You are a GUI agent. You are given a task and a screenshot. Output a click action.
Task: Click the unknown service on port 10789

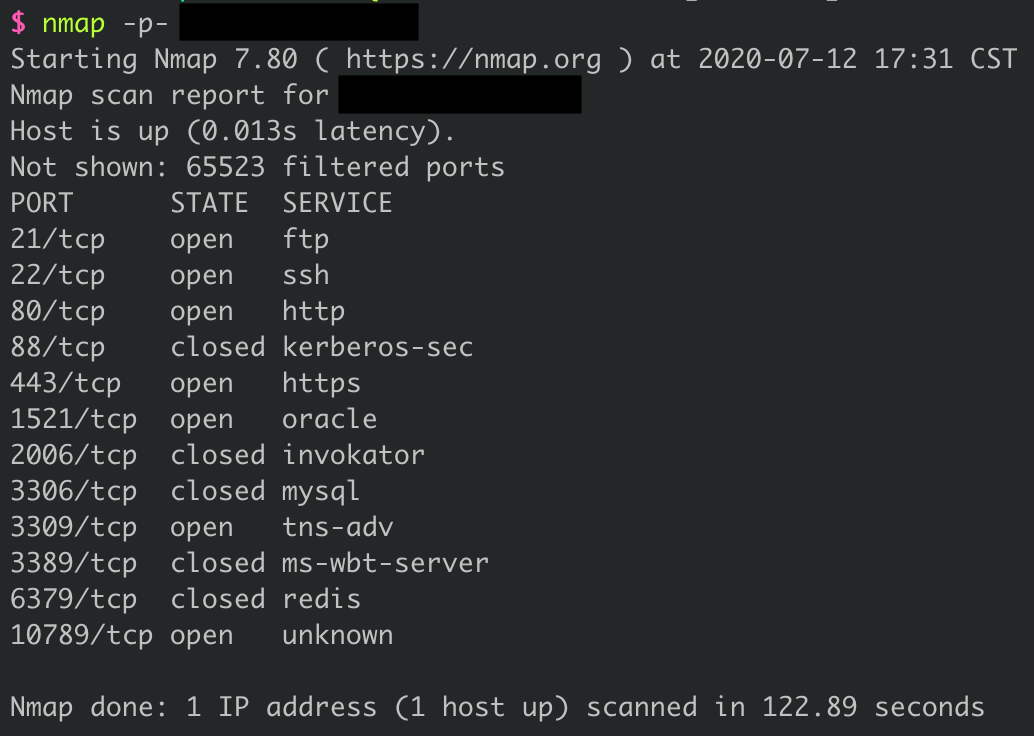[x=337, y=635]
